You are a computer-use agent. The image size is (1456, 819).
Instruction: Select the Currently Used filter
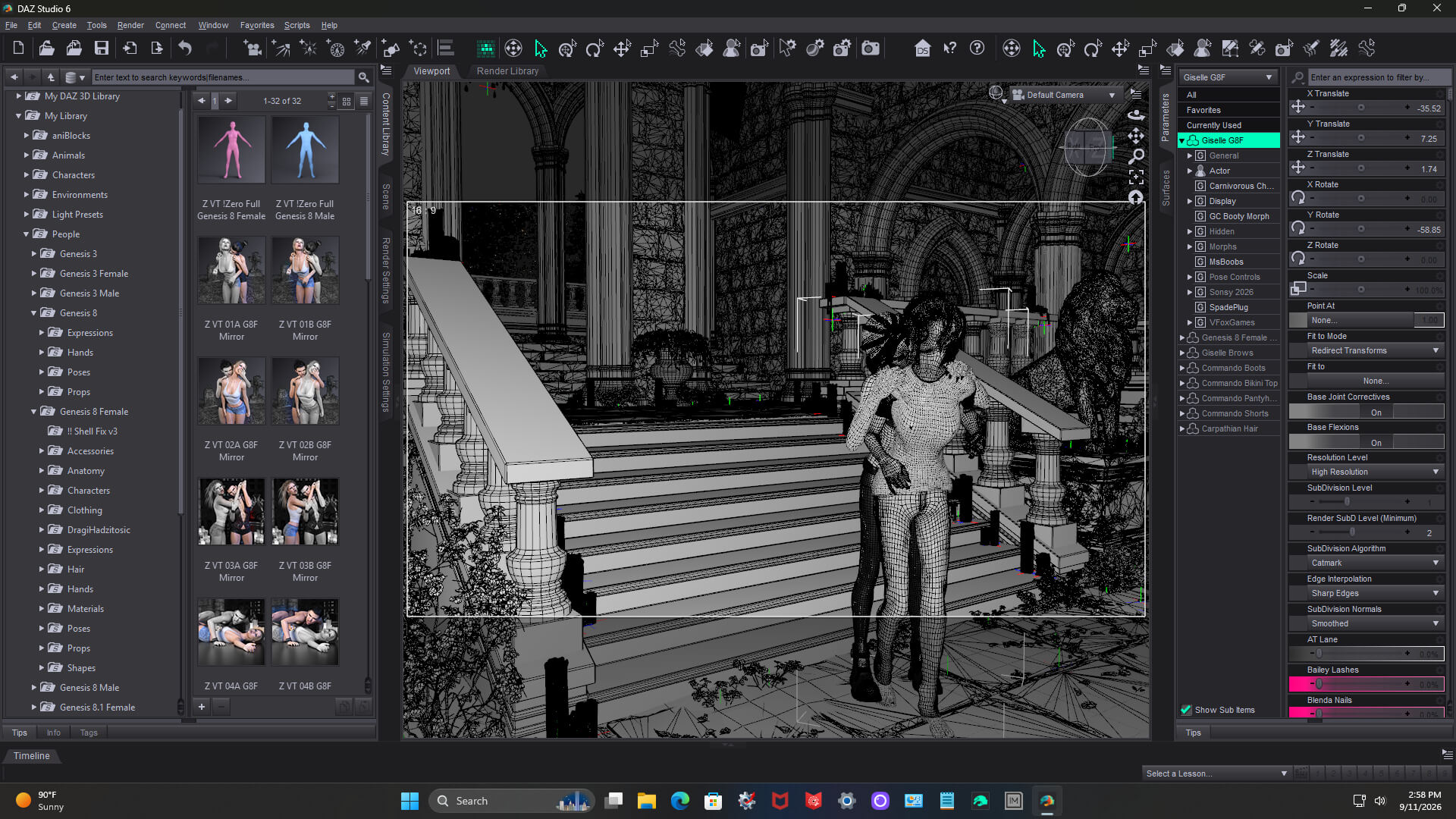[1228, 125]
